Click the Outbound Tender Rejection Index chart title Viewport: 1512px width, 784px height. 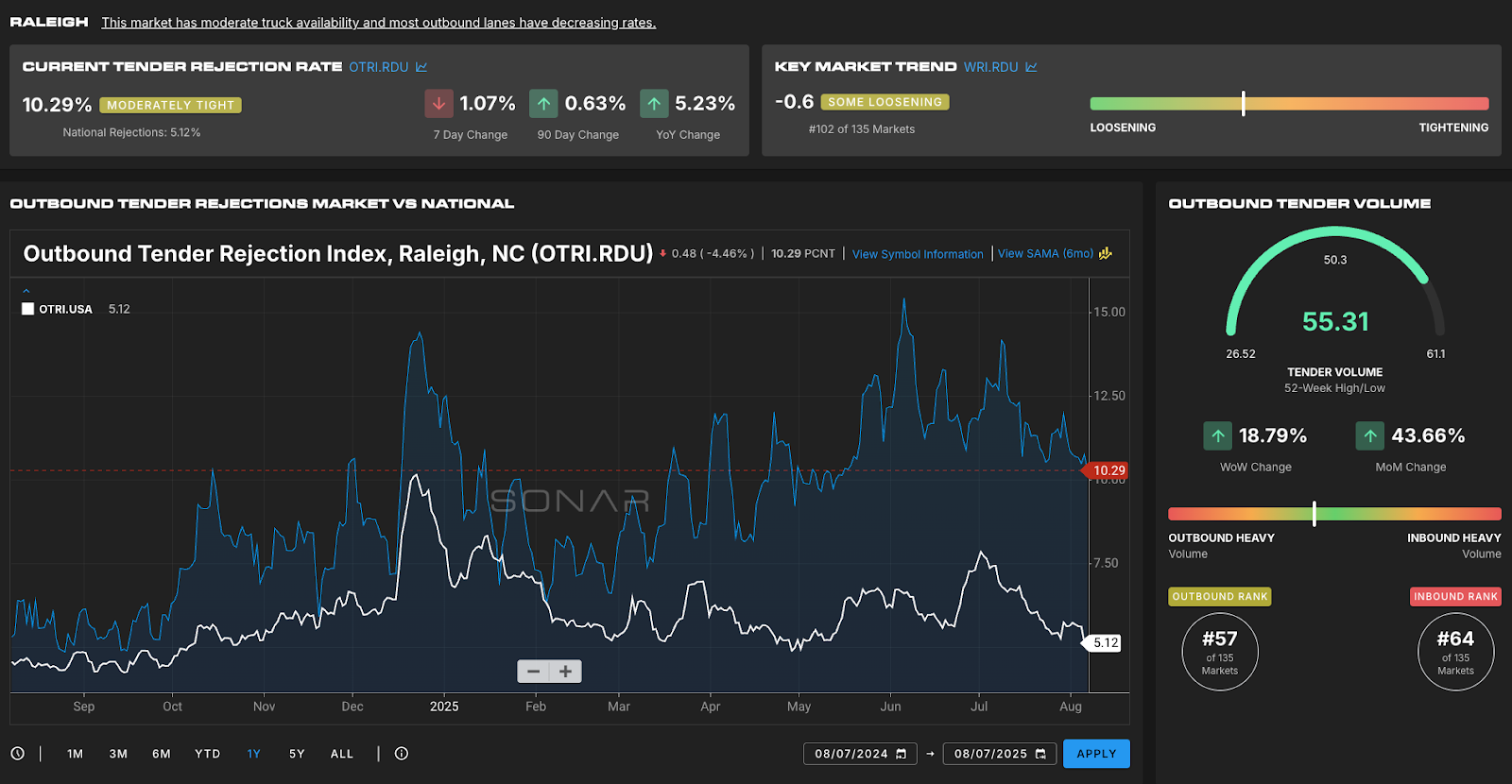pyautogui.click(x=338, y=253)
